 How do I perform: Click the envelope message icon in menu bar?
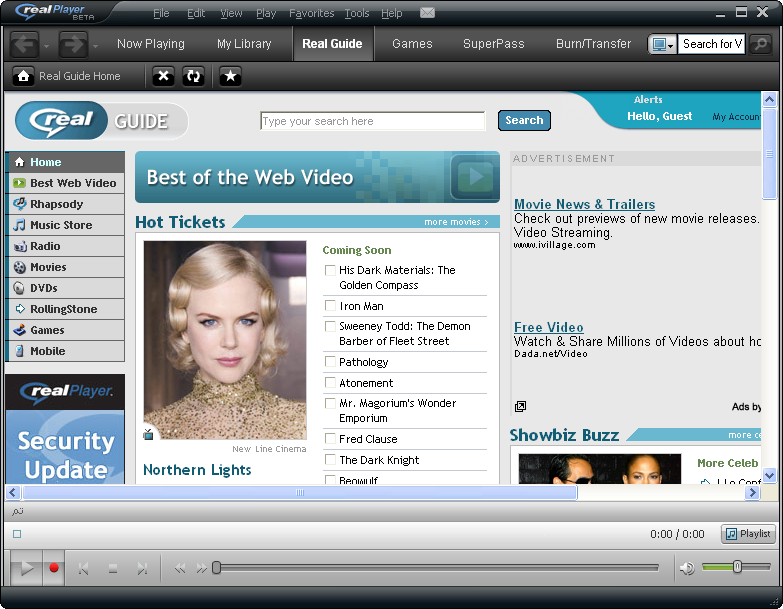[x=427, y=12]
